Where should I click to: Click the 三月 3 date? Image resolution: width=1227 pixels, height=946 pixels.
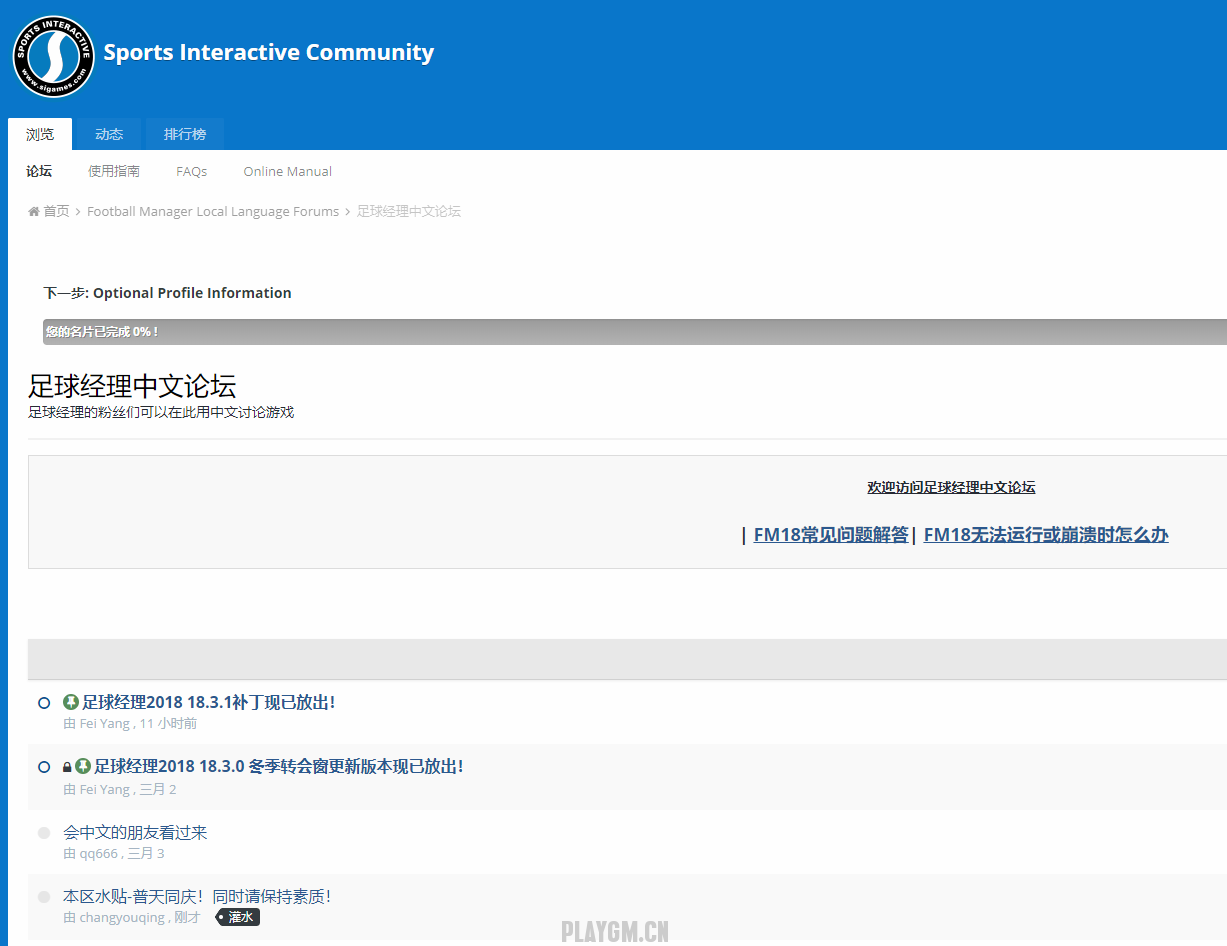[146, 853]
